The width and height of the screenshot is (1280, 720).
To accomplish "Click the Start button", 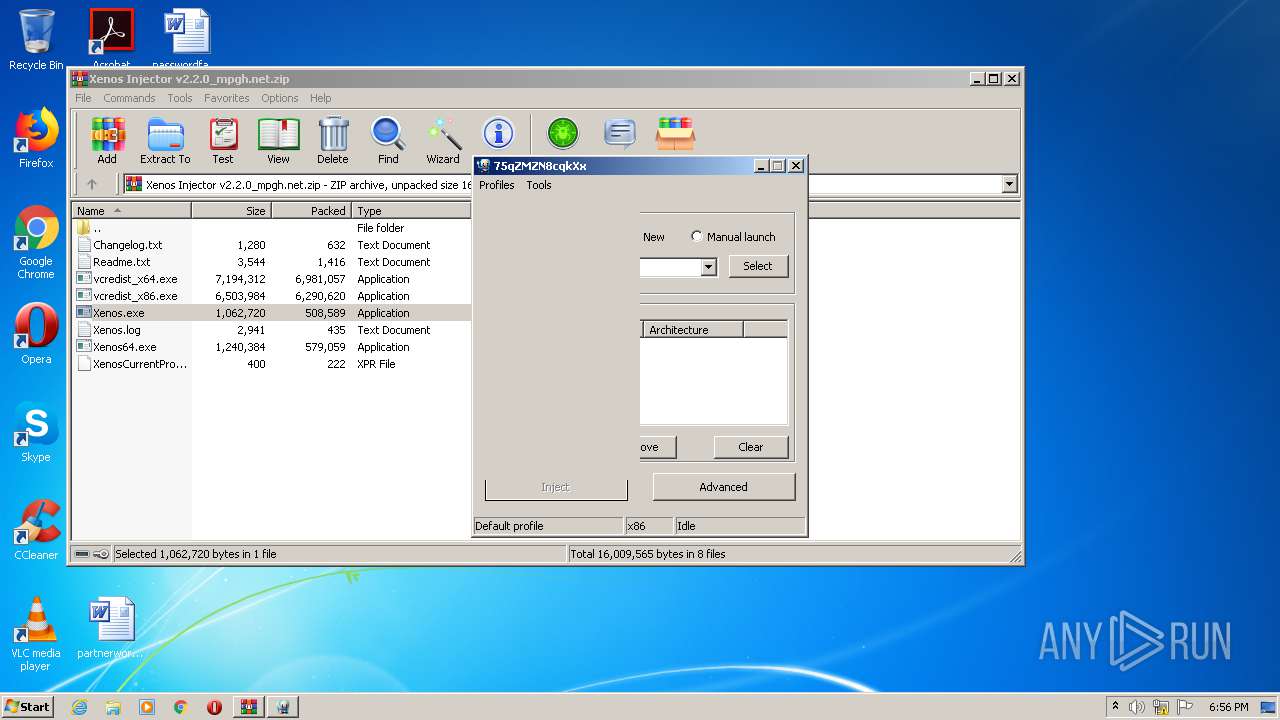I will (x=28, y=707).
